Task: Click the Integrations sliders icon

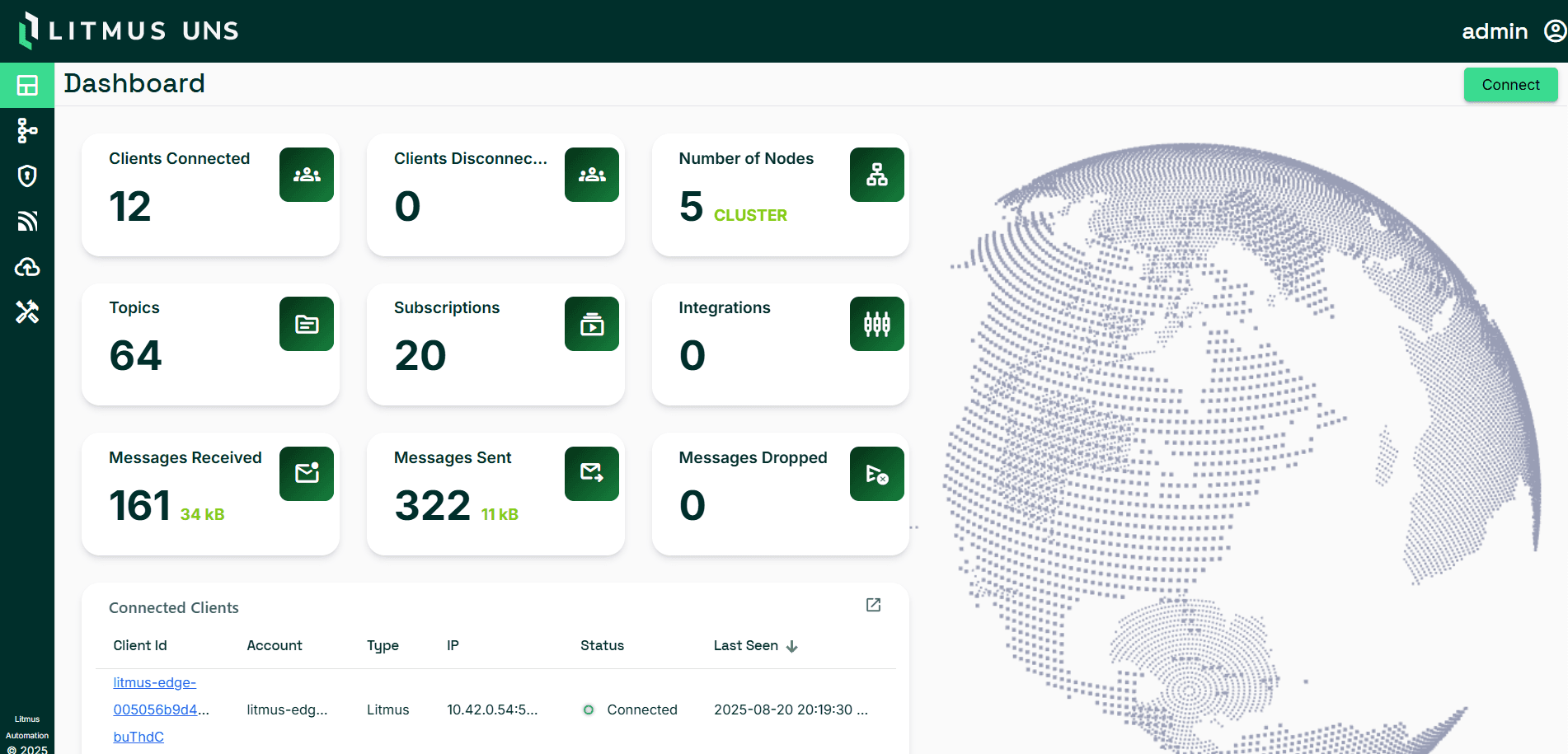Action: pyautogui.click(x=876, y=324)
